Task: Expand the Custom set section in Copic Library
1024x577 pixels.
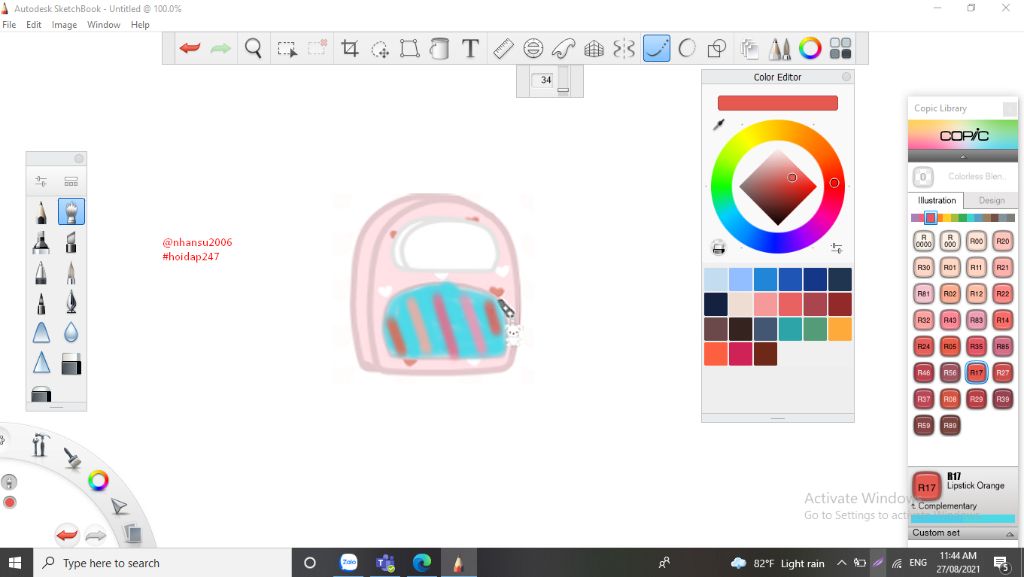Action: tap(963, 533)
